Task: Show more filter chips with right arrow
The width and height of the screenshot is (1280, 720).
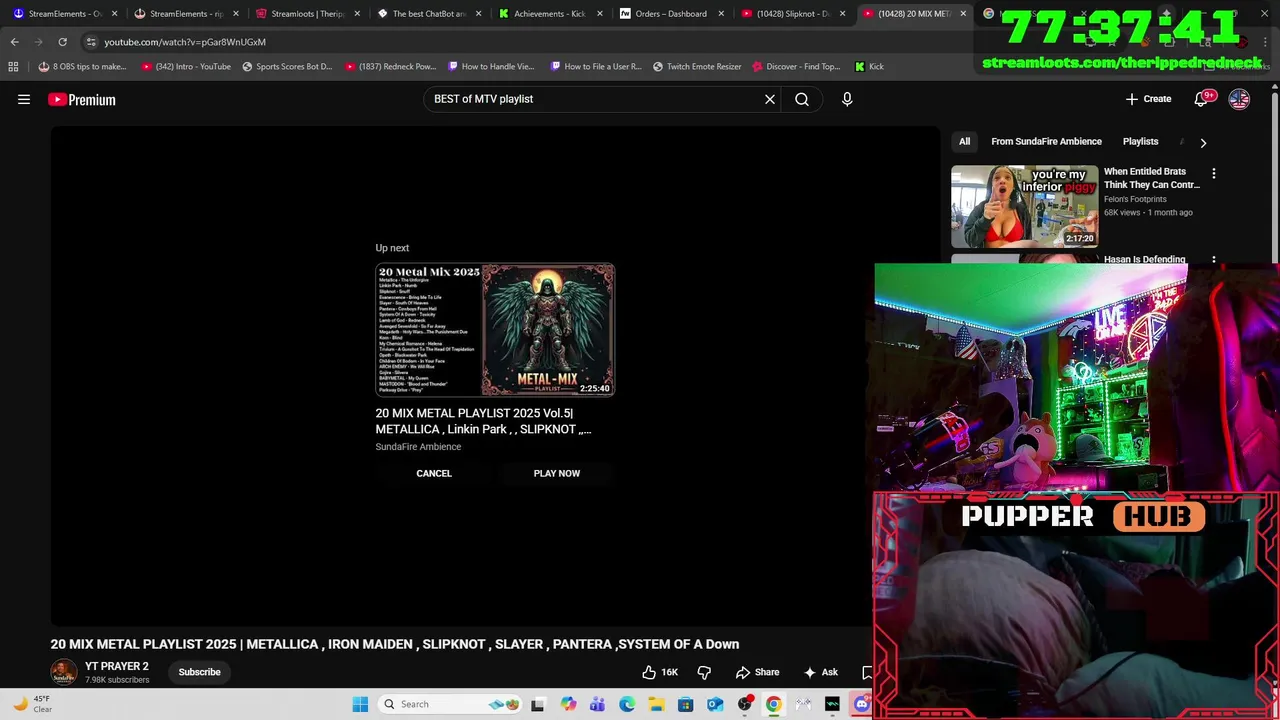Action: pyautogui.click(x=1203, y=142)
